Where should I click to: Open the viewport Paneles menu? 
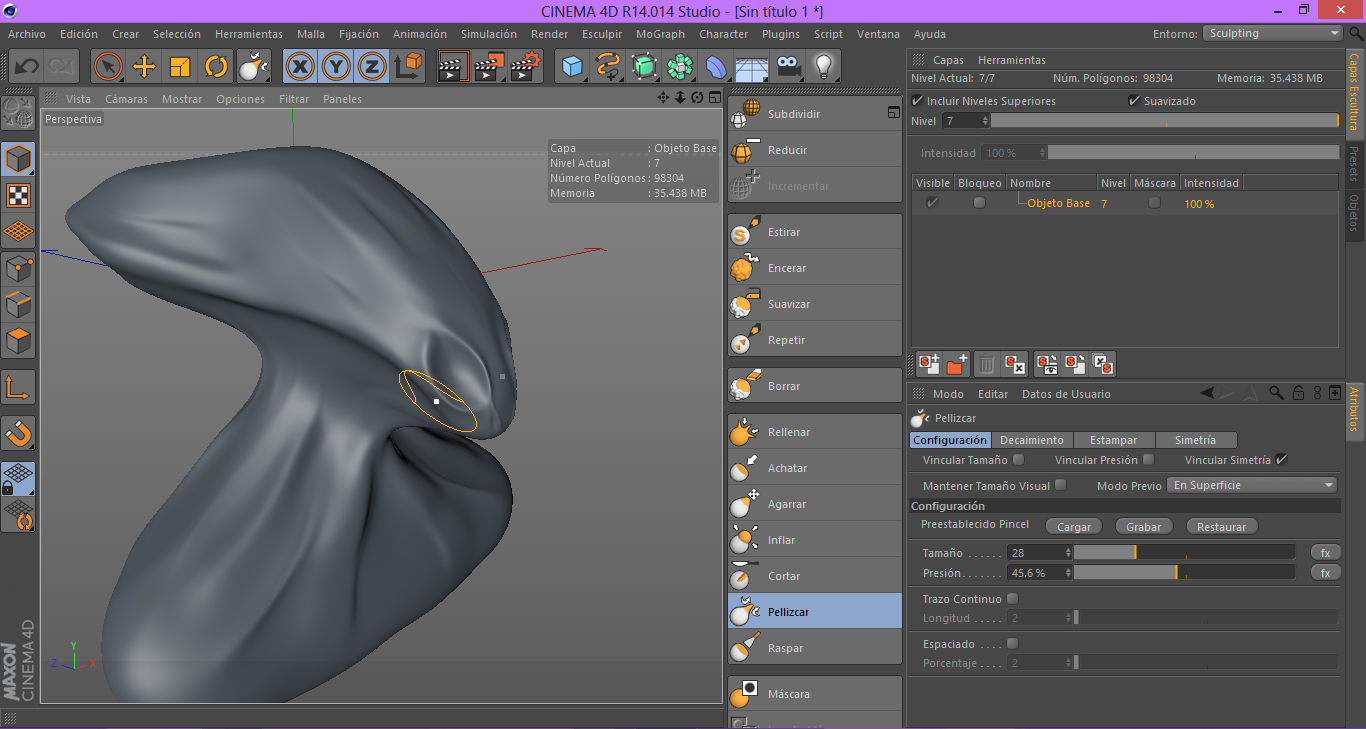coord(342,99)
